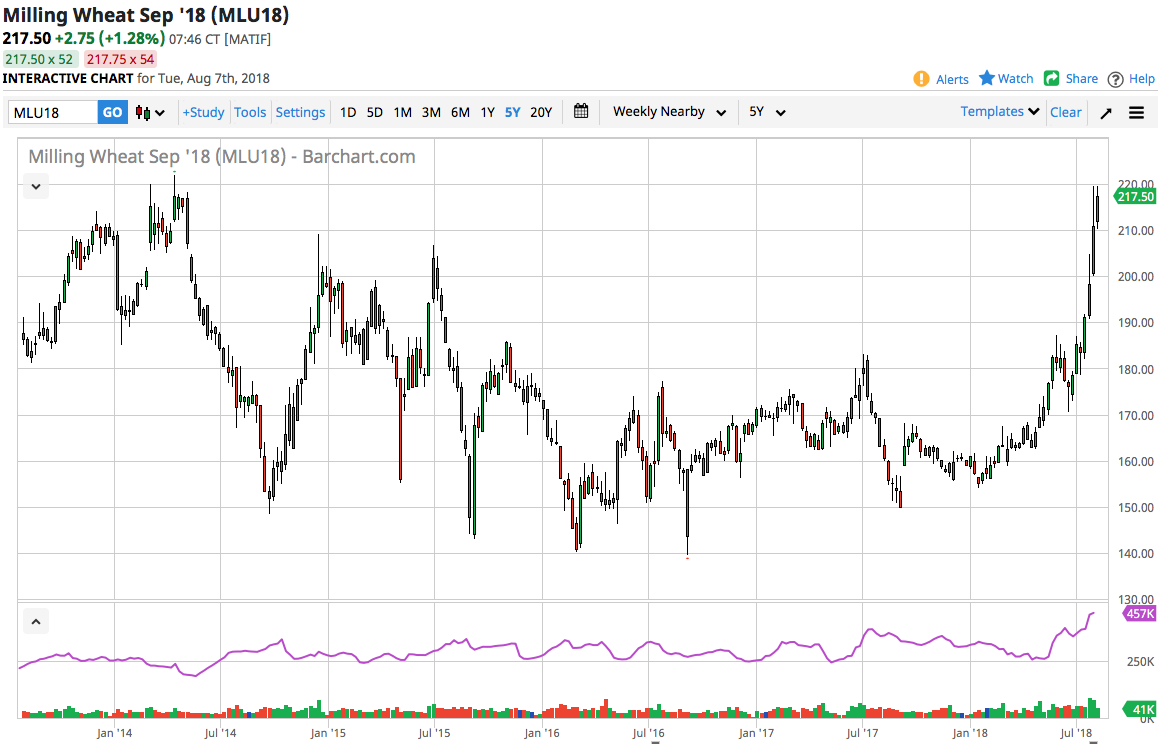Click the Help link text
This screenshot has width=1172, height=744.
point(1141,79)
